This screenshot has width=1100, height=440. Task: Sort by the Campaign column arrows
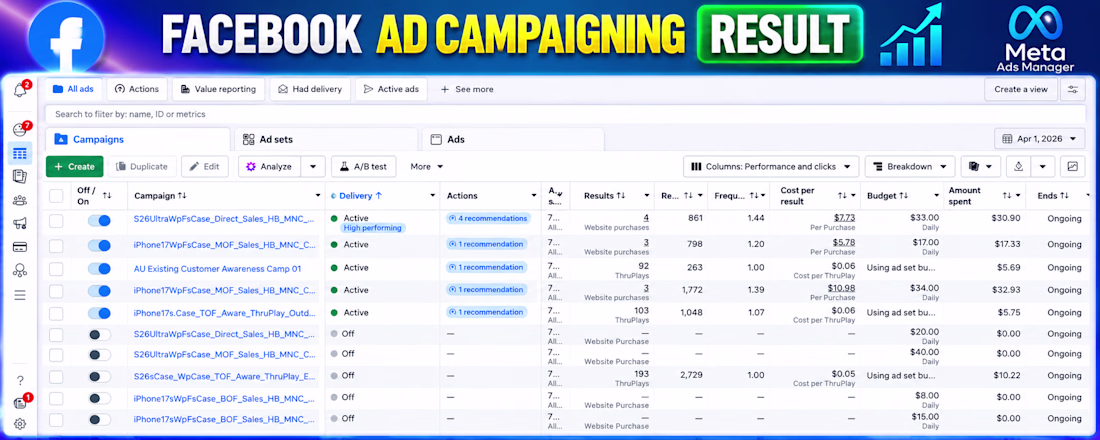182,196
